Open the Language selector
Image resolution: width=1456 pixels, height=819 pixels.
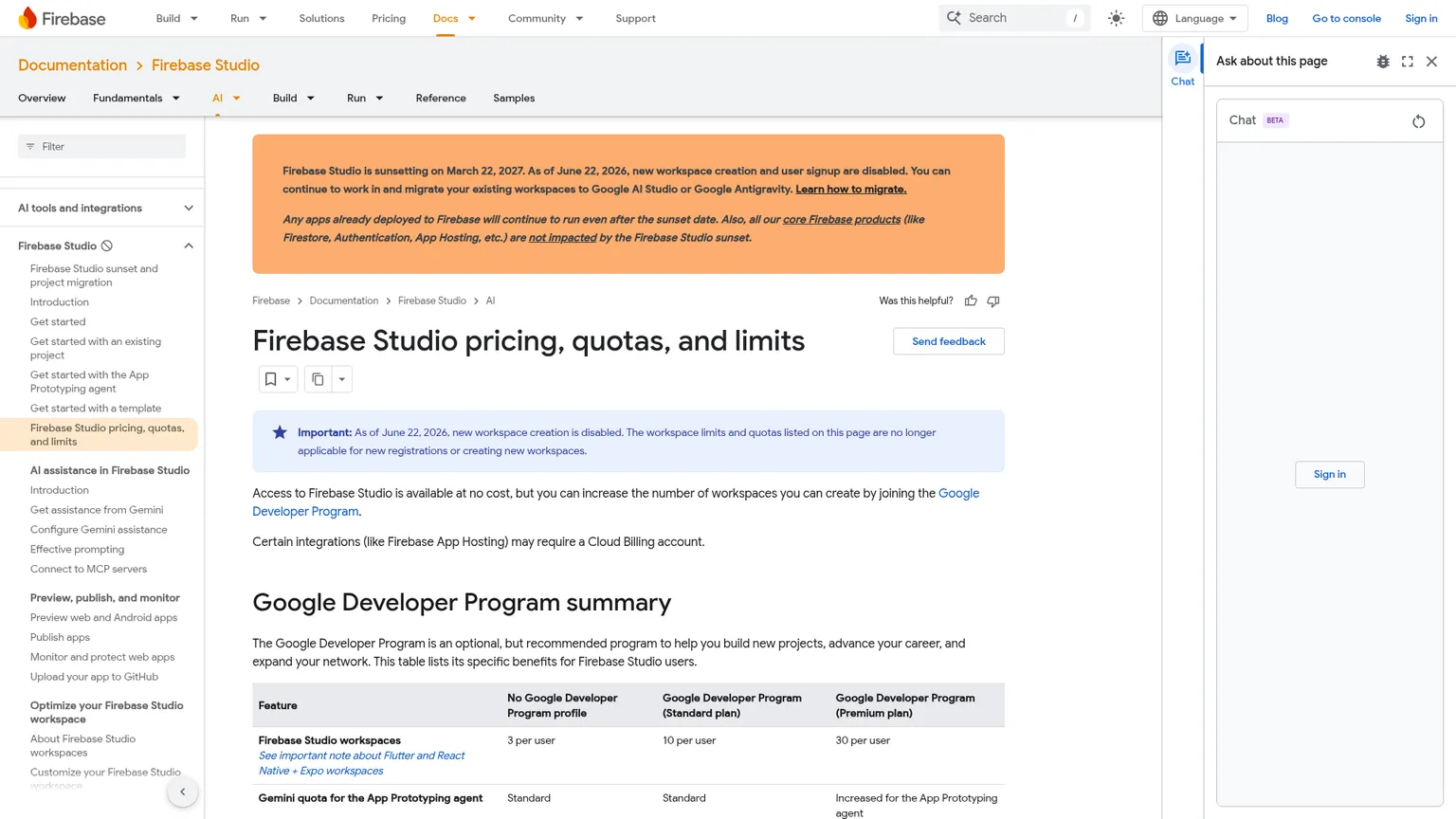pyautogui.click(x=1194, y=18)
